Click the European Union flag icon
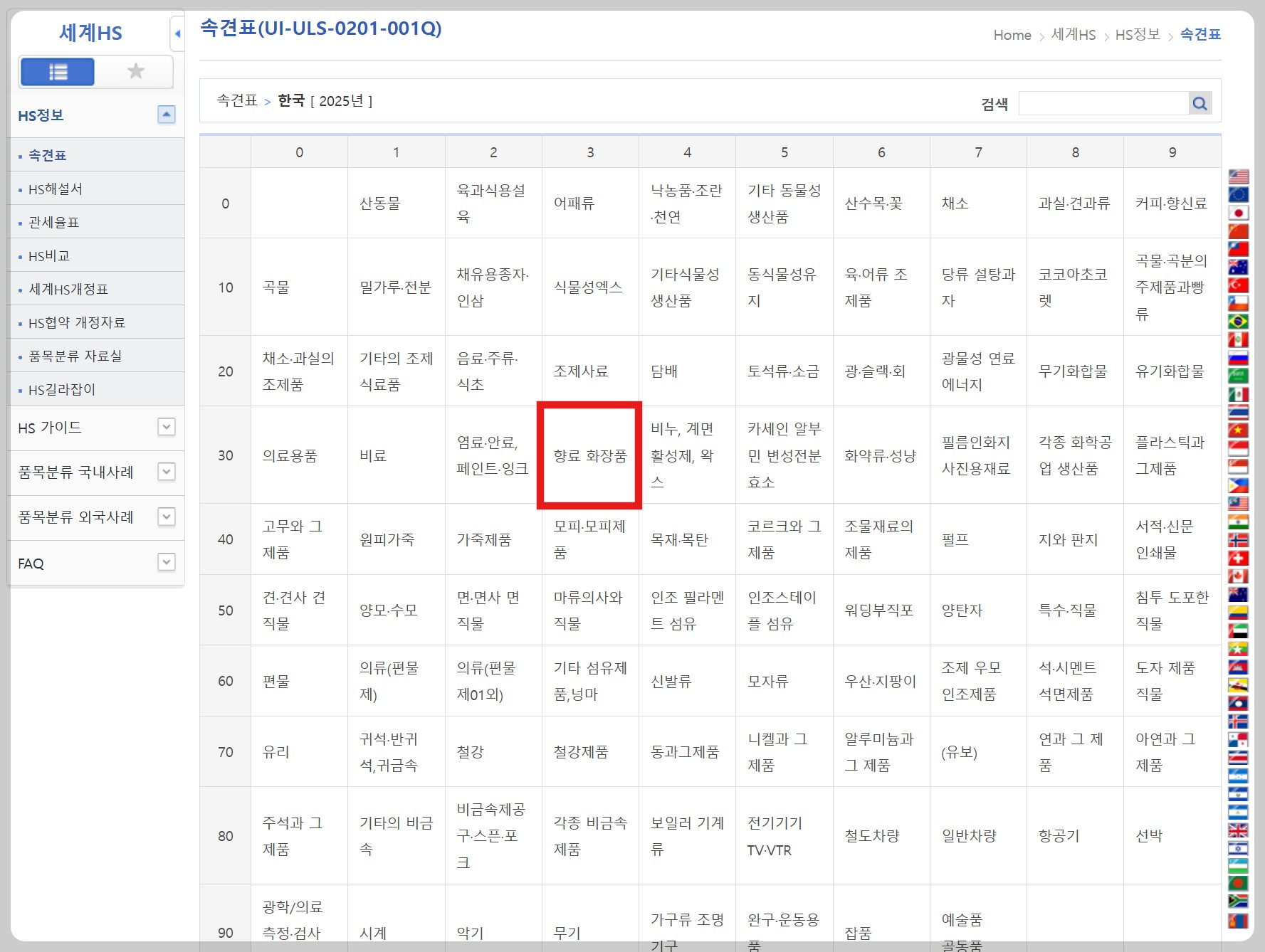The width and height of the screenshot is (1265, 952). tap(1239, 195)
